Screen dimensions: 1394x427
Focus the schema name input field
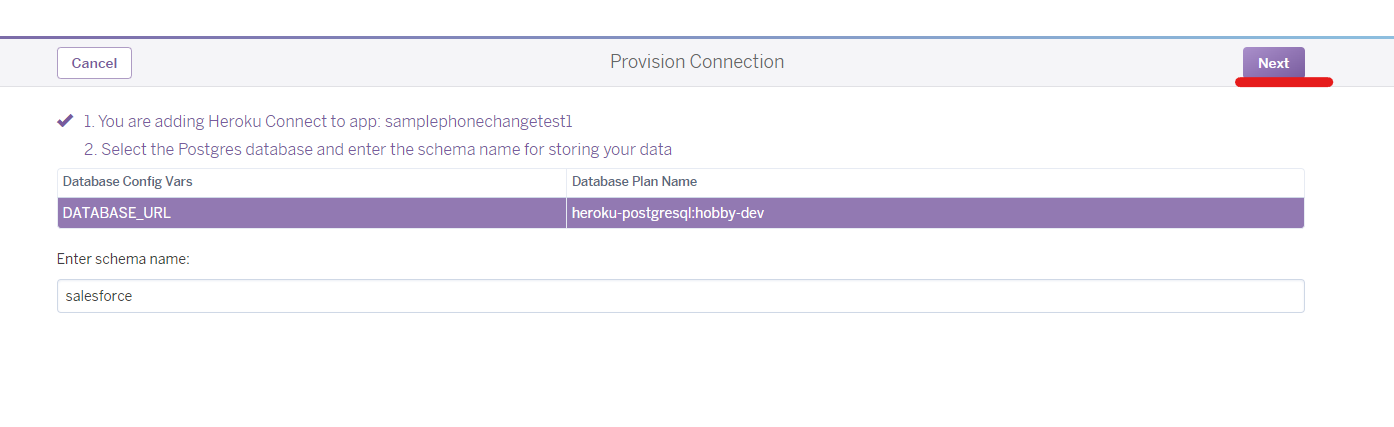tap(680, 296)
